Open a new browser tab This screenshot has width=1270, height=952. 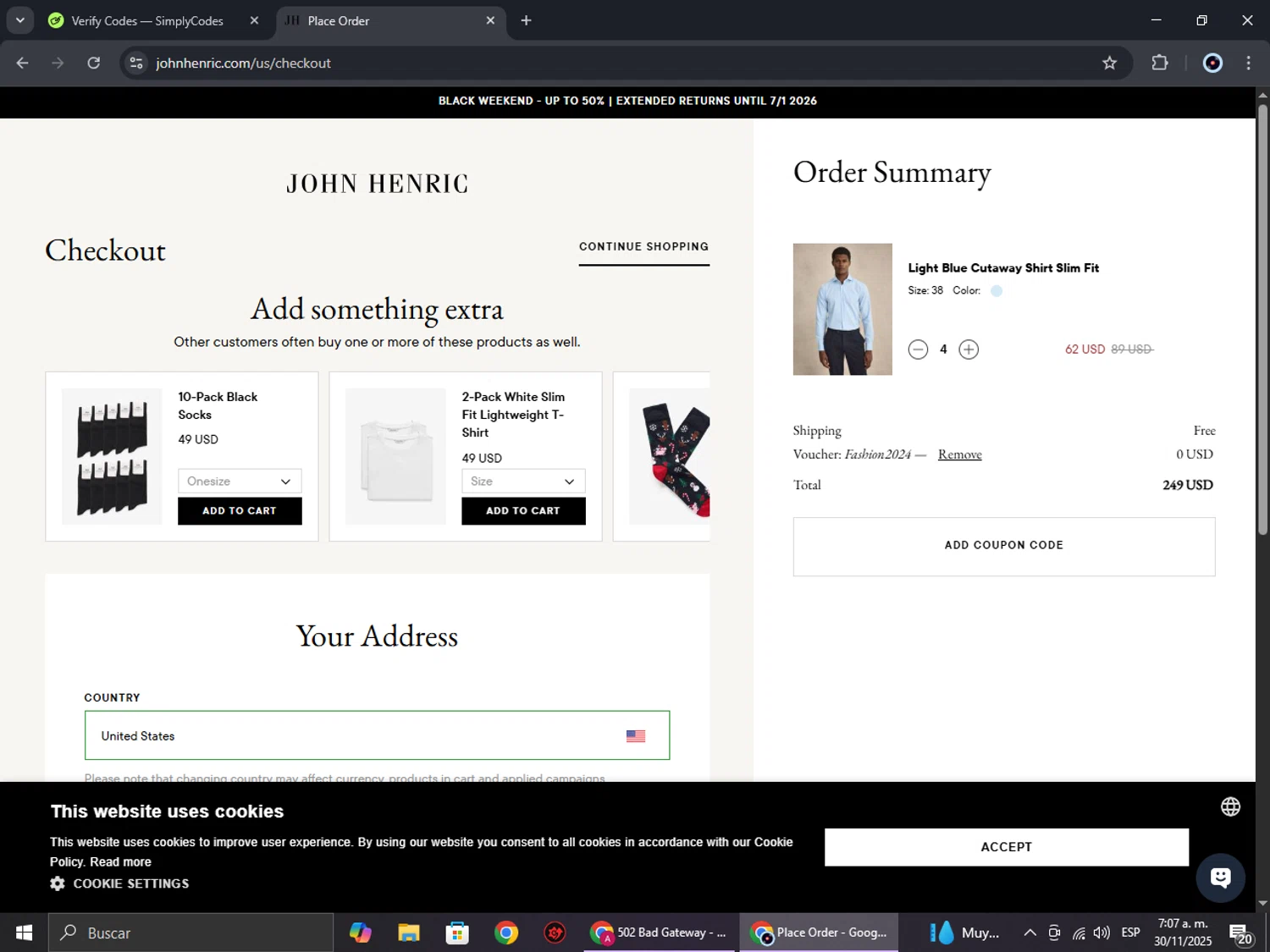coord(526,20)
